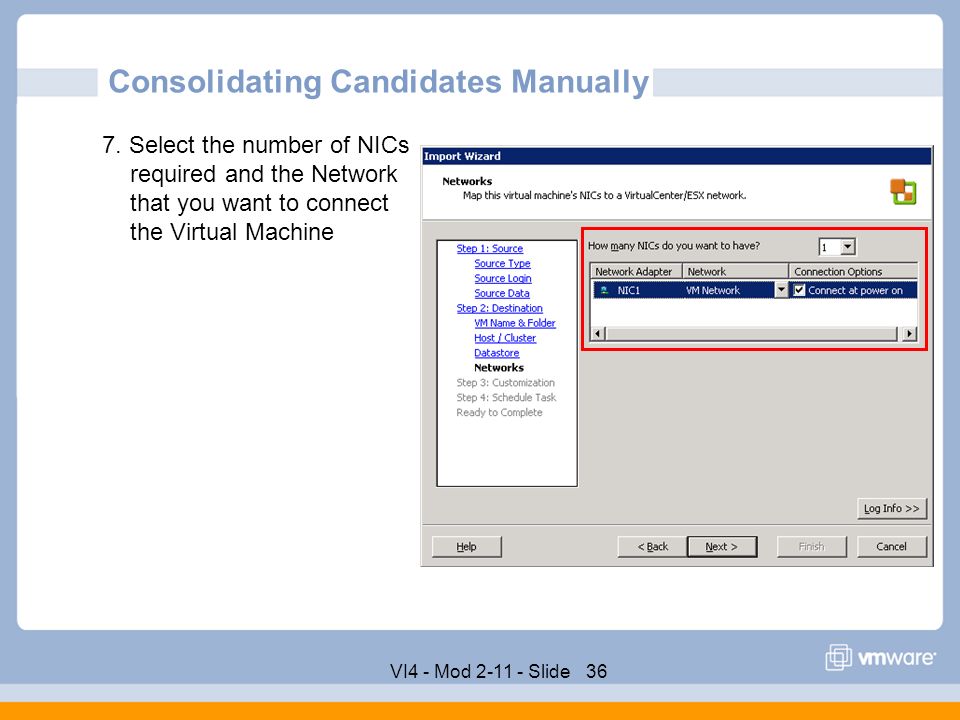Viewport: 960px width, 720px height.
Task: Click the Back button
Action: (653, 547)
